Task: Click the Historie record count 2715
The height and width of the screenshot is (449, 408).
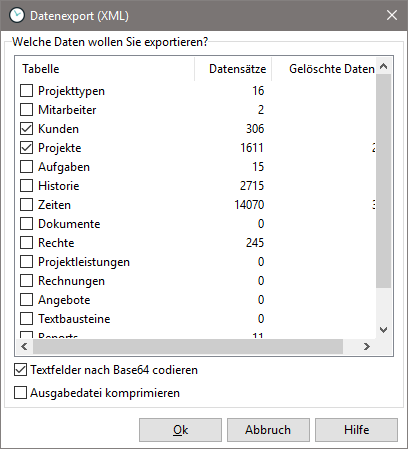Action: click(252, 186)
